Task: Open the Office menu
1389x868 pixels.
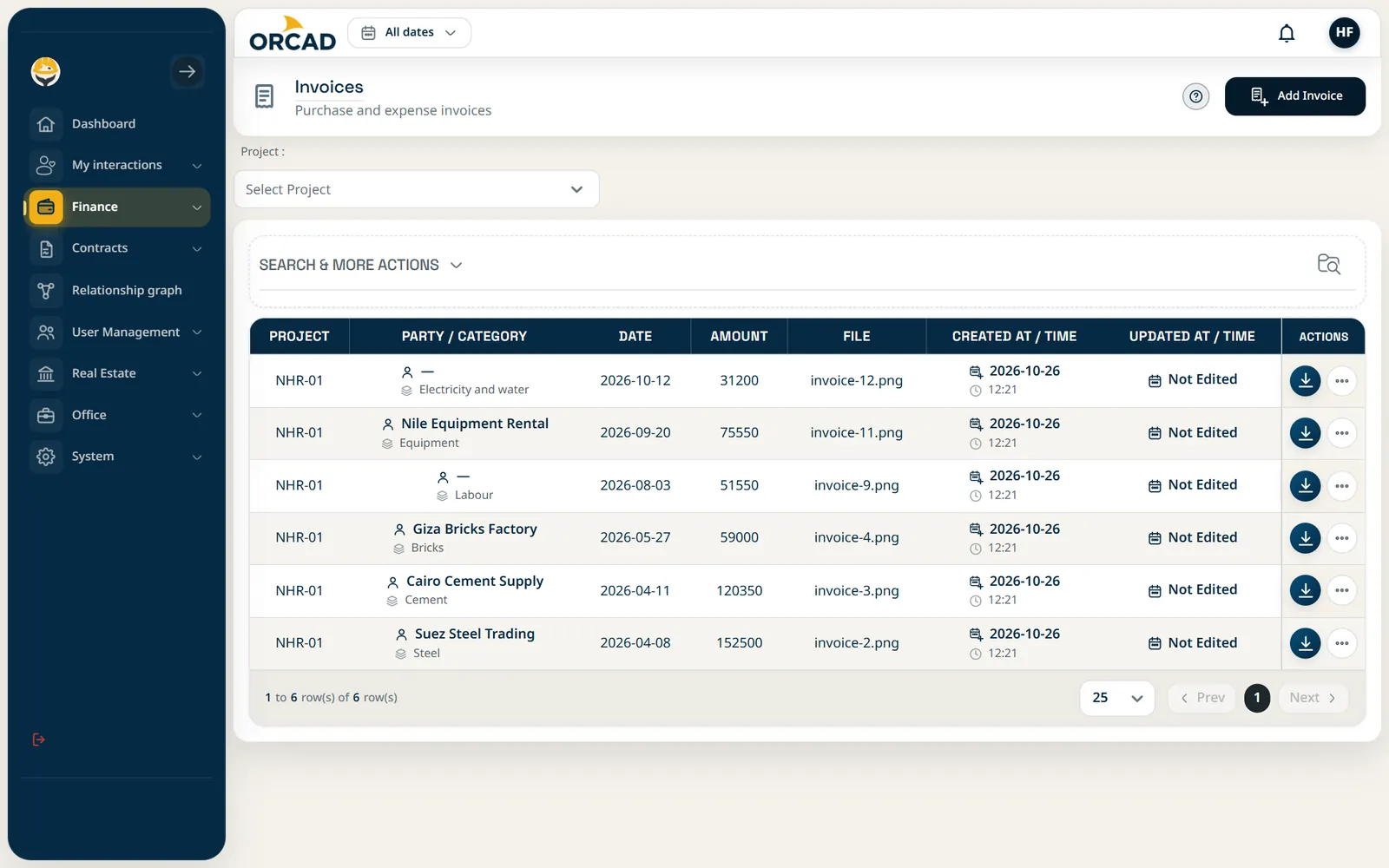Action: point(117,415)
